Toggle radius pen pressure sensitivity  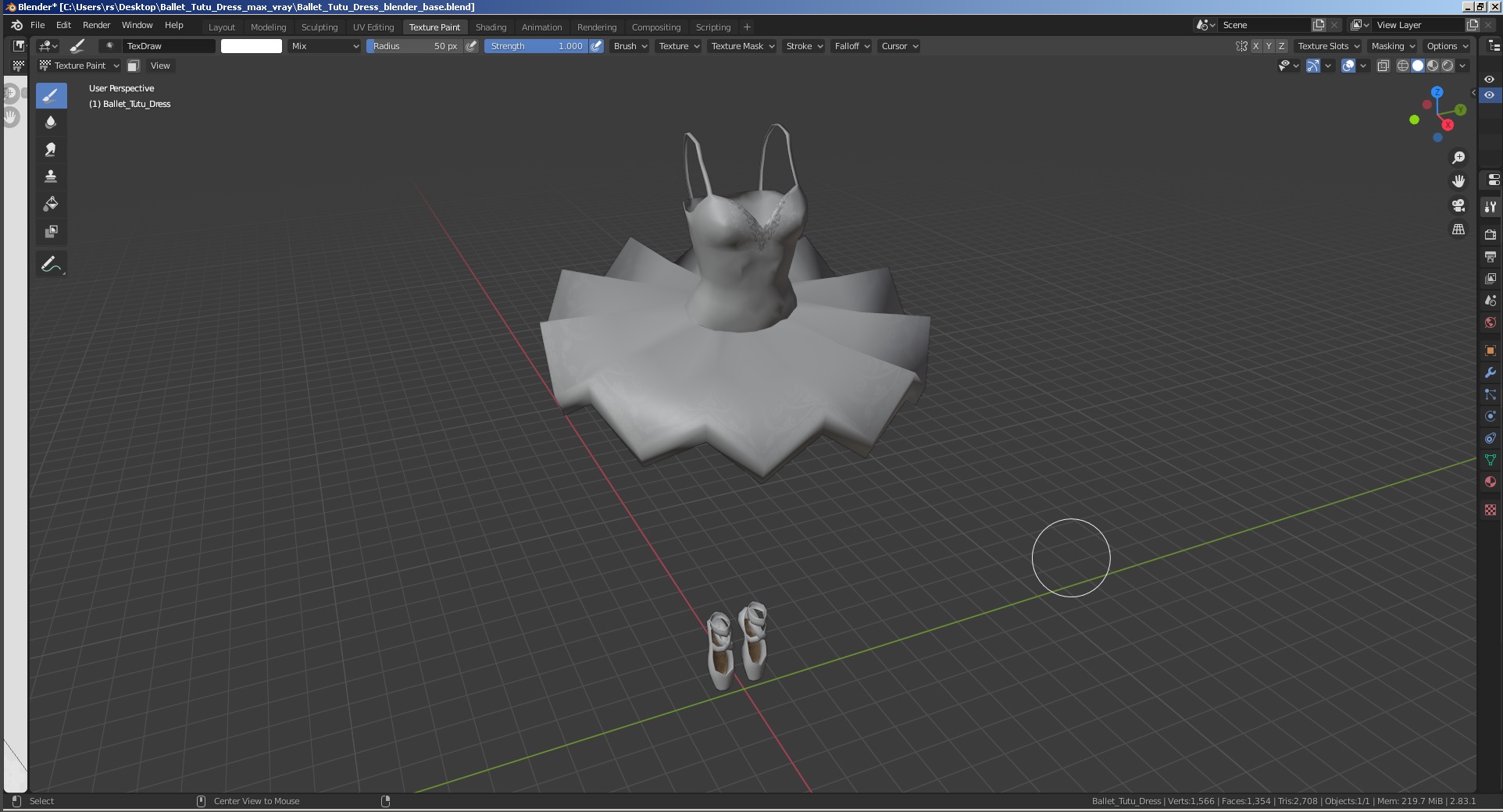point(471,46)
